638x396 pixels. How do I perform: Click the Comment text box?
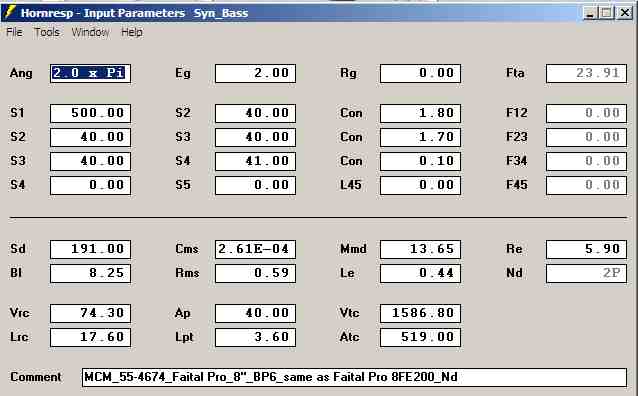tap(354, 377)
